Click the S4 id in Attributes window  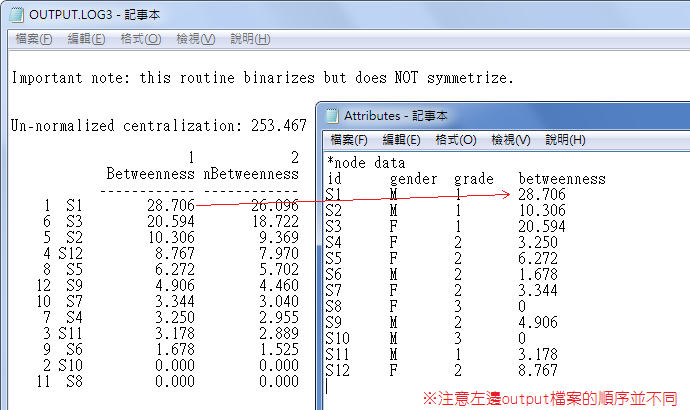click(334, 242)
